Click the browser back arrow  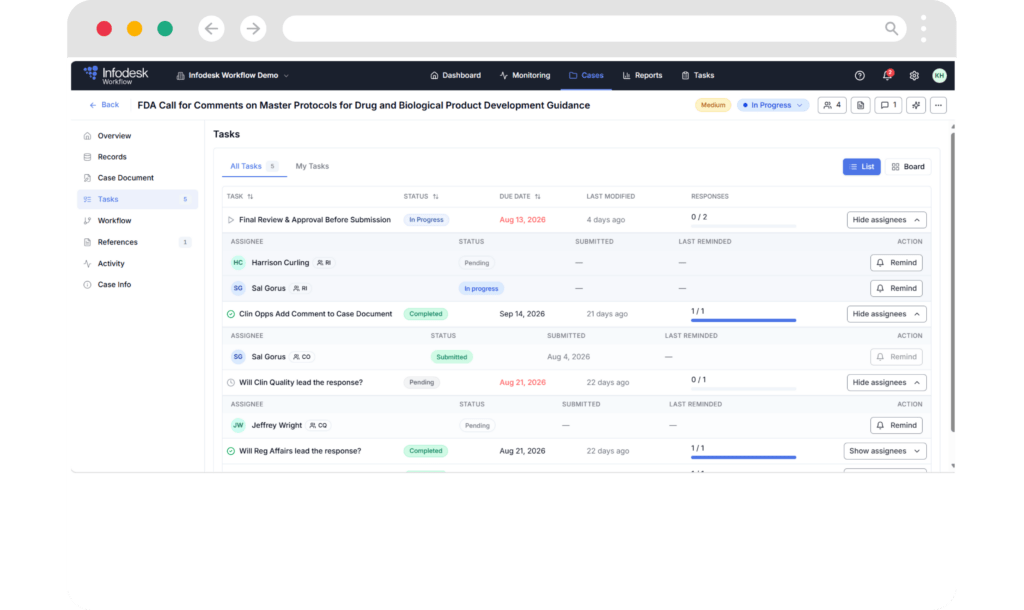tap(211, 29)
